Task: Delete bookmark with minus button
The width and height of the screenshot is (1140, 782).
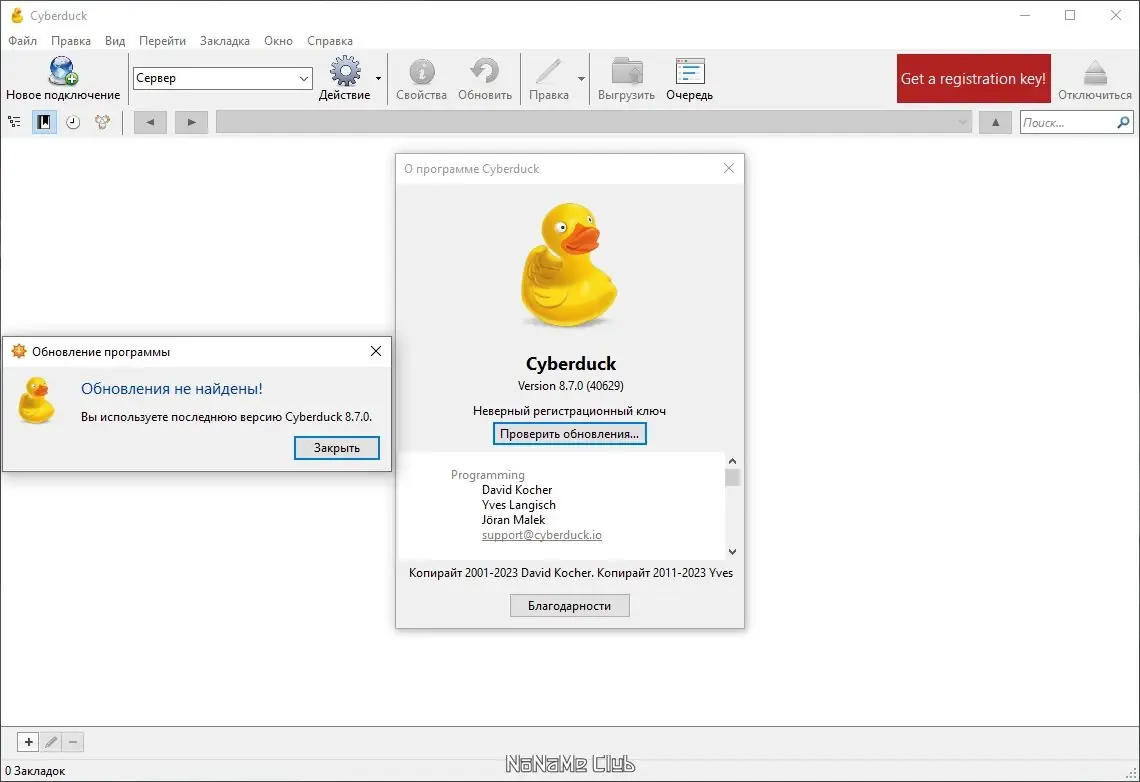Action: pos(73,742)
